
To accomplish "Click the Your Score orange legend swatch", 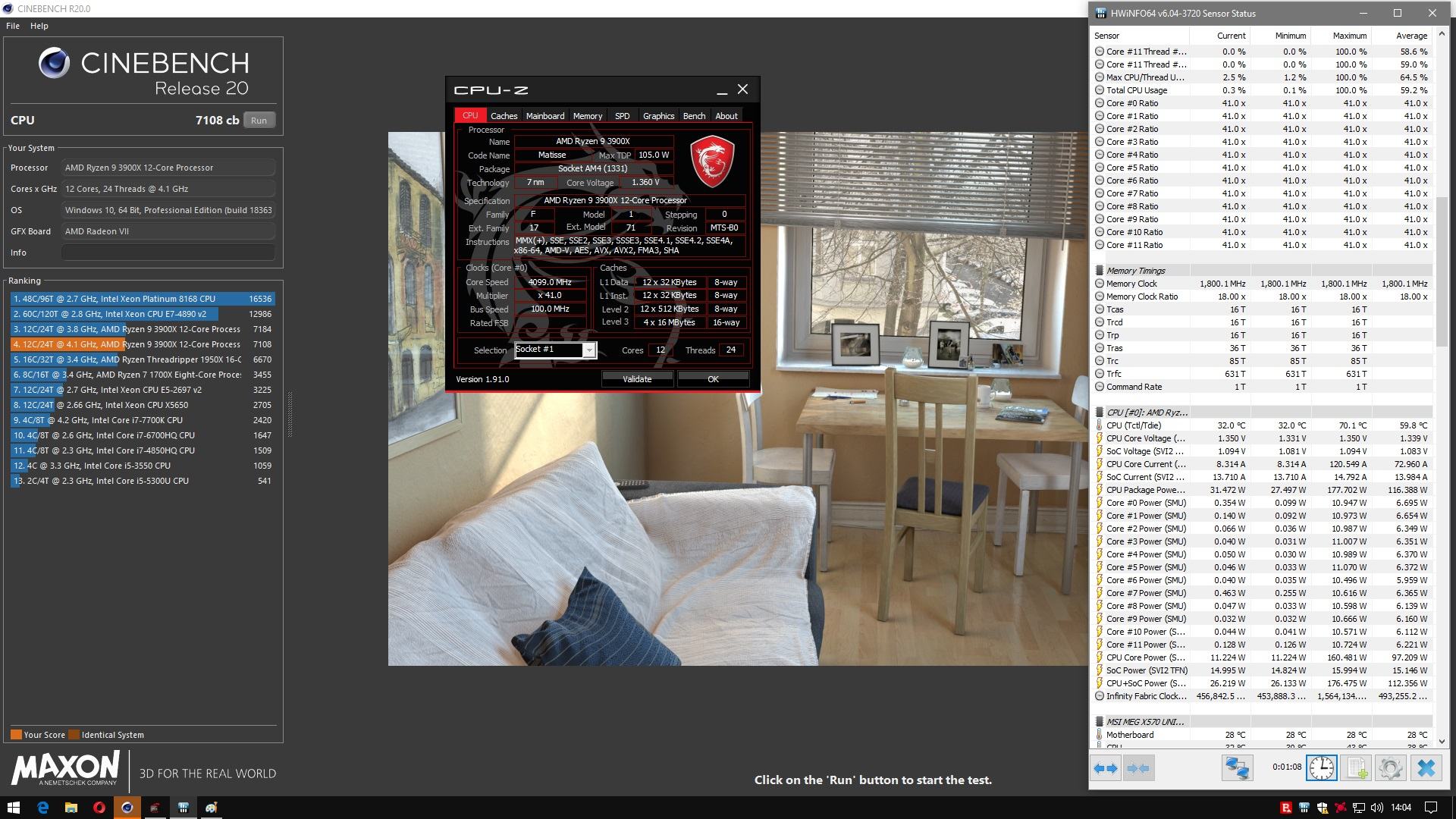I will pos(16,735).
